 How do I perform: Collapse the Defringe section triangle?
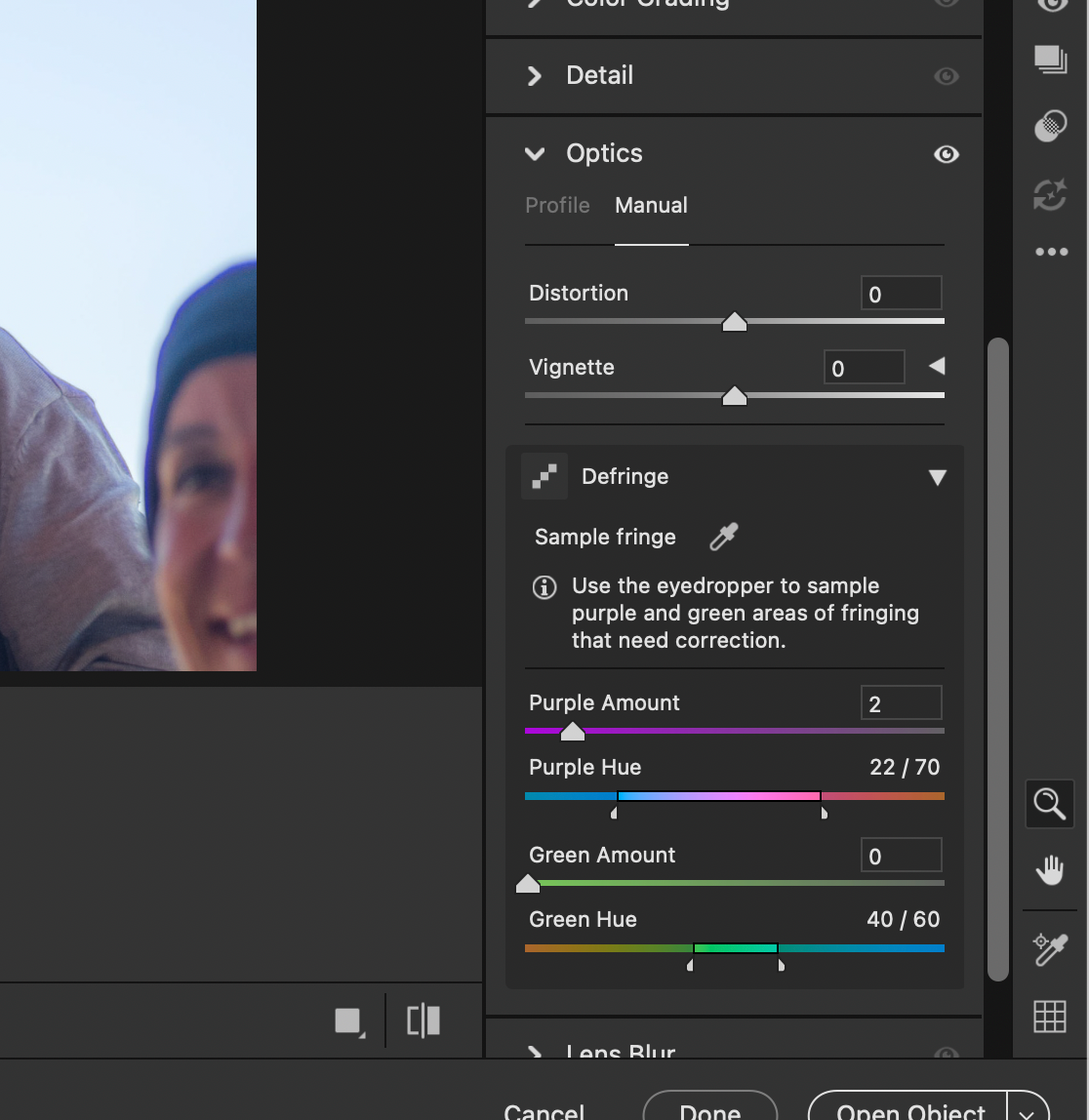(x=937, y=477)
